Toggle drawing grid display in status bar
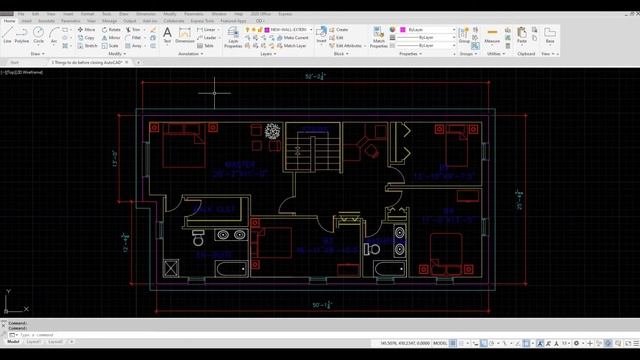The width and height of the screenshot is (640, 360). pyautogui.click(x=452, y=343)
